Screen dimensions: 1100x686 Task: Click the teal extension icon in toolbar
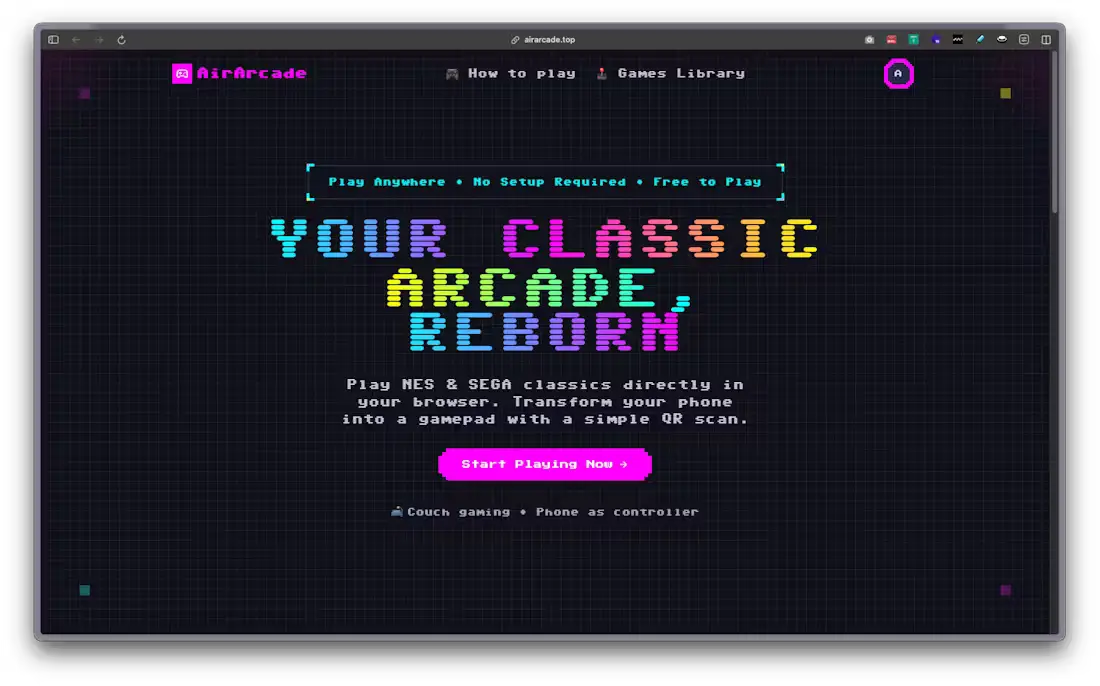912,39
